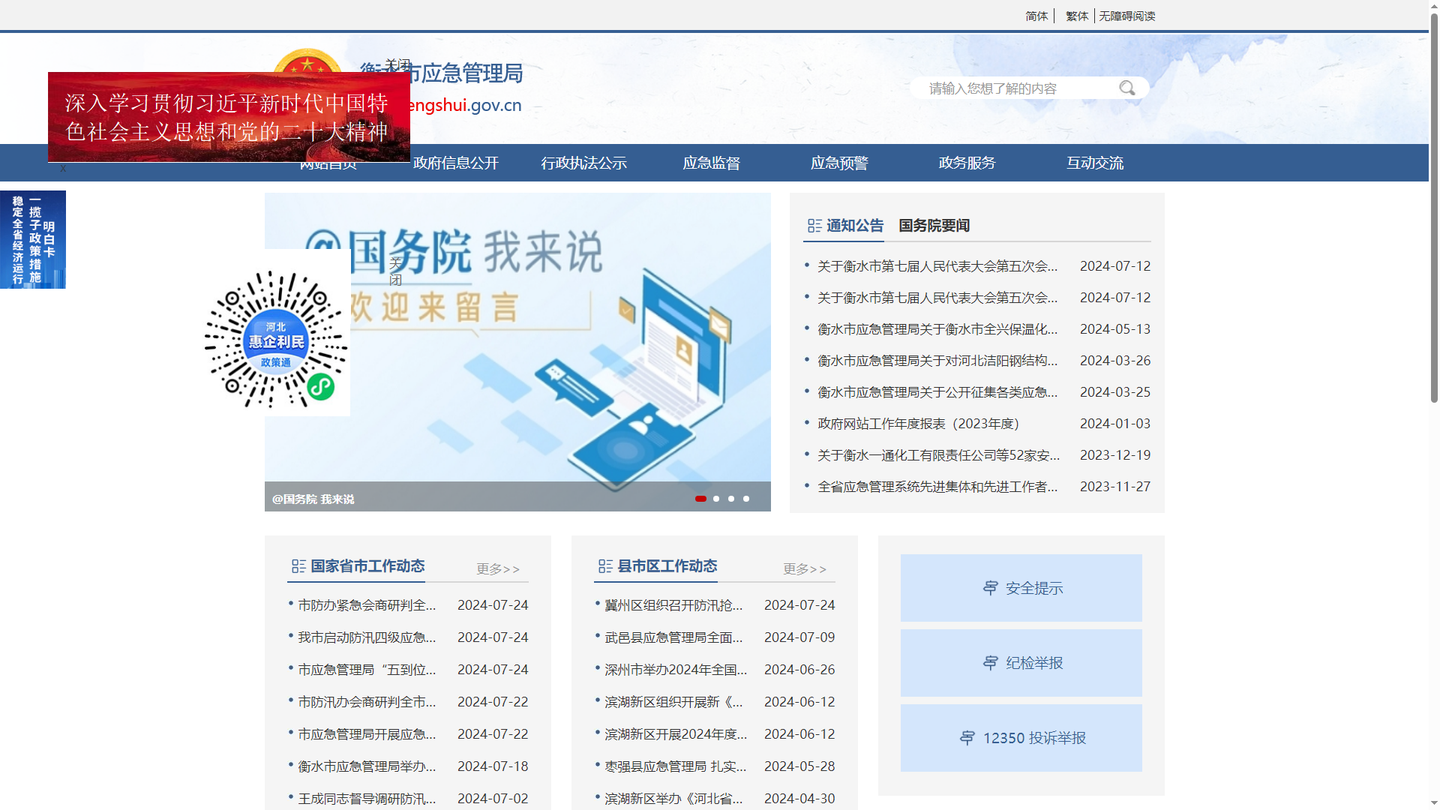The image size is (1440, 810).
Task: Open 衡水市应急管理局关于衡水市全兴保温化... notice
Action: click(x=938, y=329)
